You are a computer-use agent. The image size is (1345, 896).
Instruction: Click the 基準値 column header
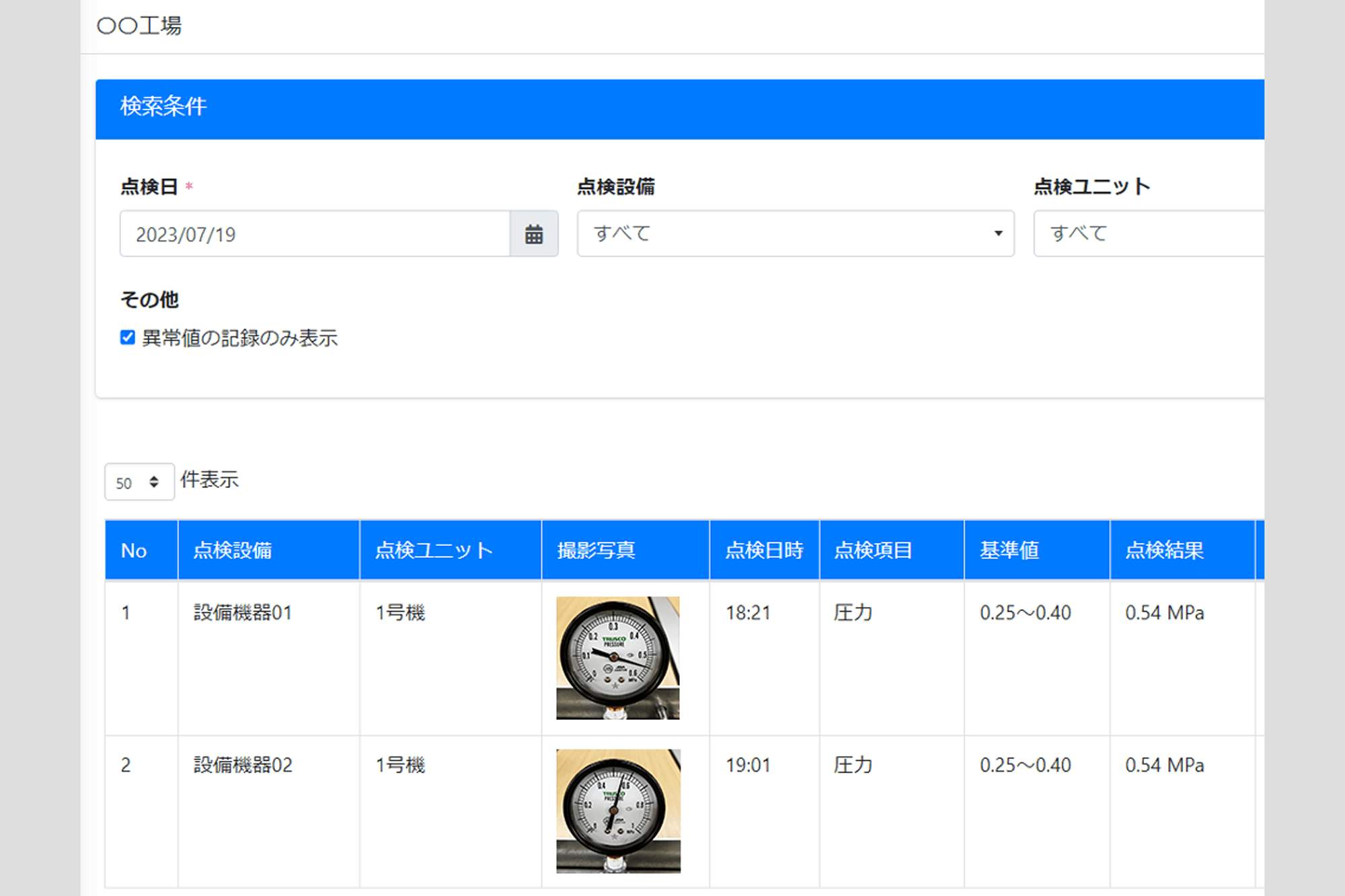pos(1009,551)
